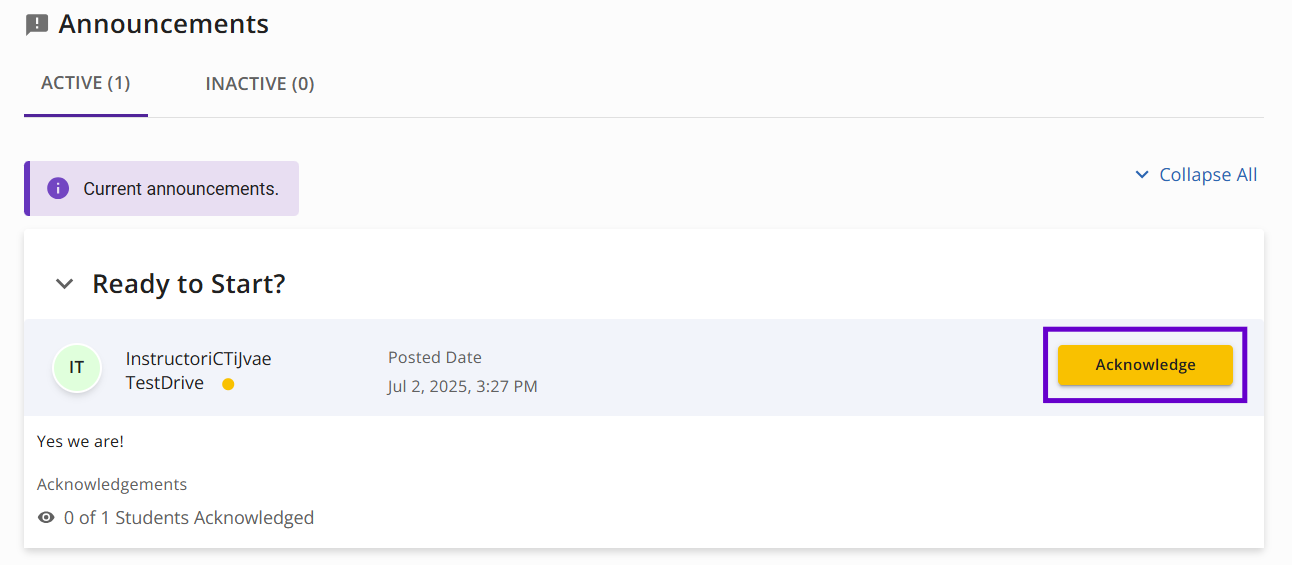1292x565 pixels.
Task: Click the Acknowledgements label
Action: (112, 484)
